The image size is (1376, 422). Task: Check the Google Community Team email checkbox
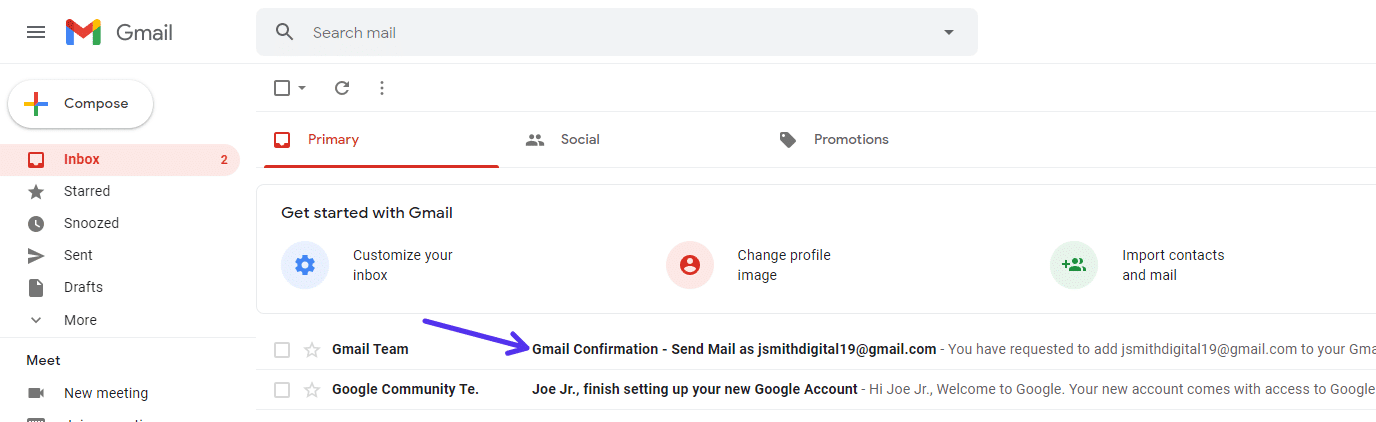point(282,389)
